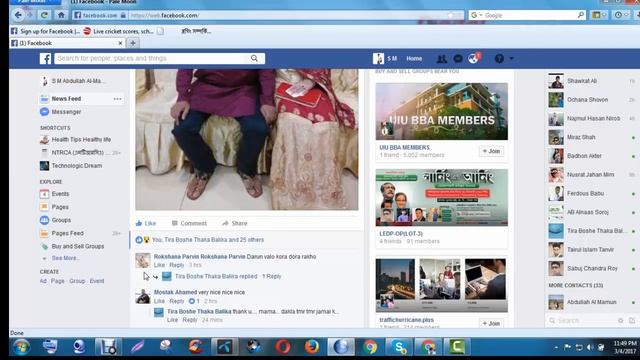Open chat with Shawkat Ali
Viewport: 640px width, 360px height.
pos(592,81)
